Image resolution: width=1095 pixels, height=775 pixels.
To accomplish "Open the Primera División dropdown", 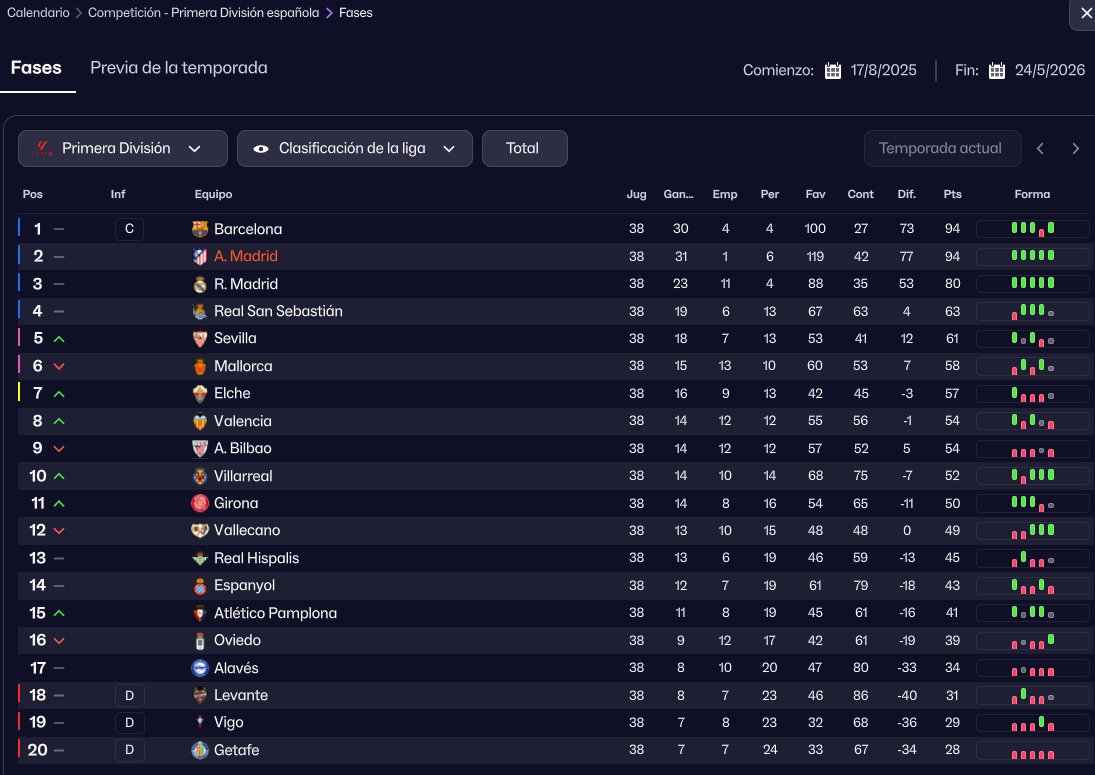I will [123, 149].
